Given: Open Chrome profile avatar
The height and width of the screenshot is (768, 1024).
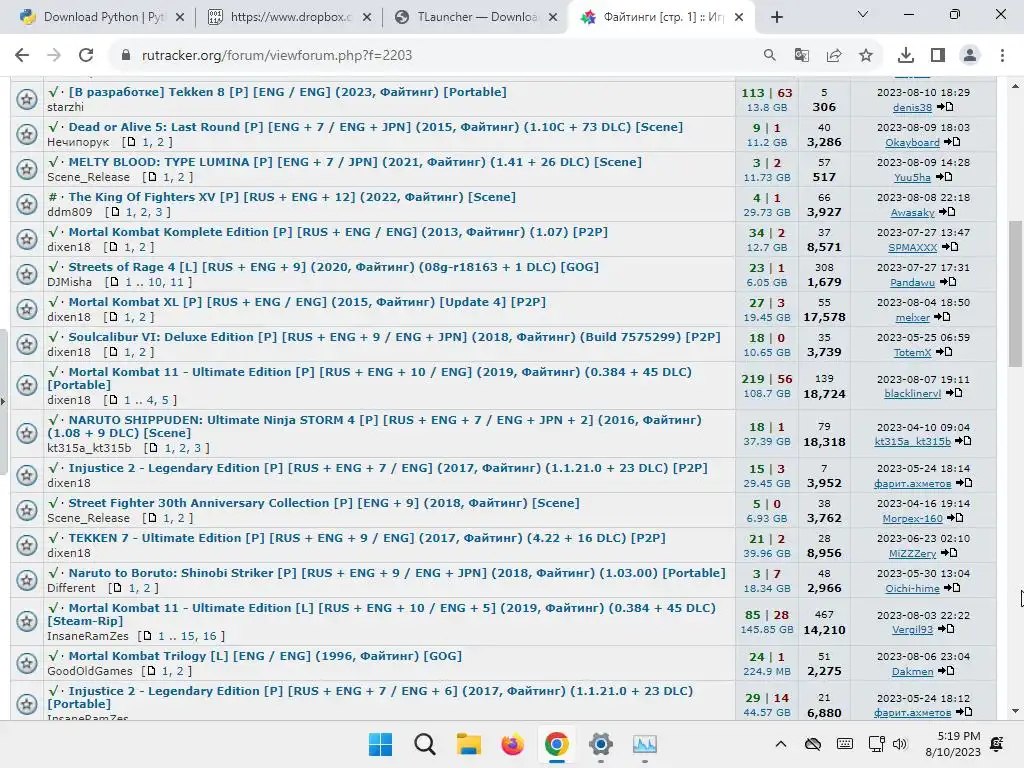Looking at the screenshot, I should point(970,56).
